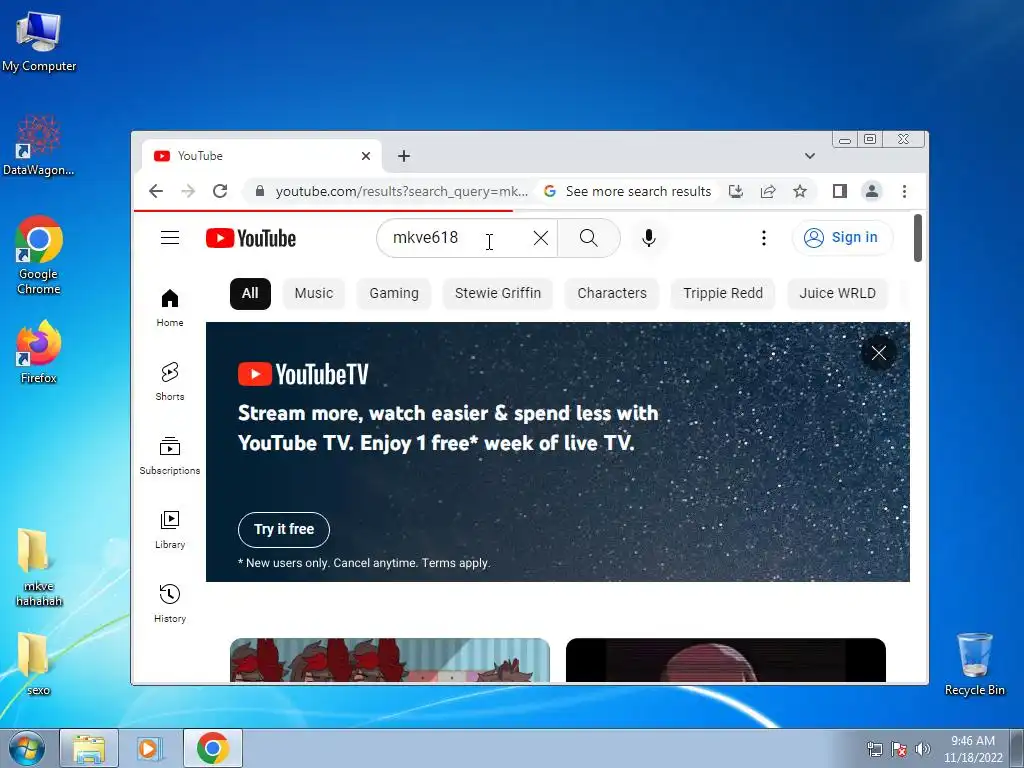Open YouTube settings three-dot menu
1024x768 pixels.
(x=763, y=238)
